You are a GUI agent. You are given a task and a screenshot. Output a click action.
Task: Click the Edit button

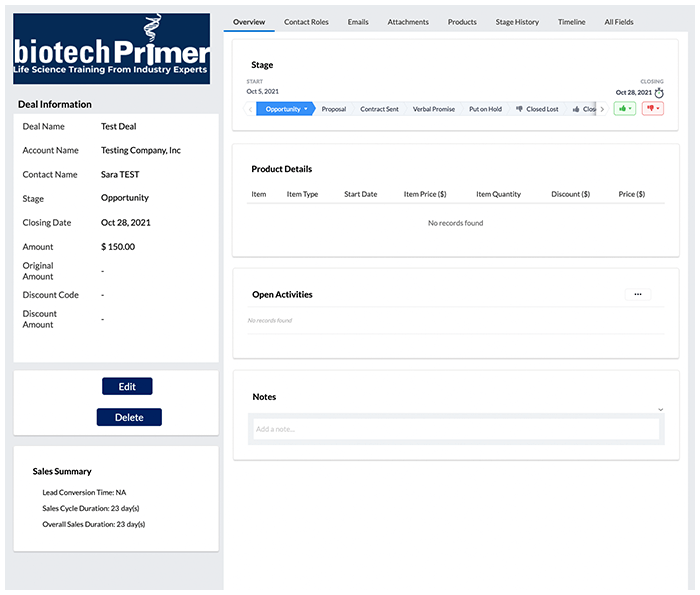click(127, 387)
